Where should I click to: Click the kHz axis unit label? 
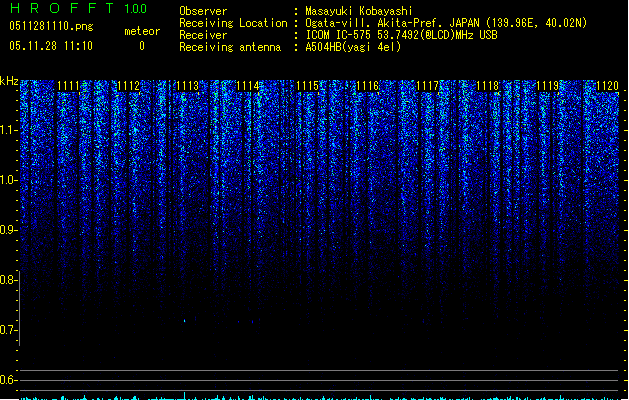coord(9,81)
